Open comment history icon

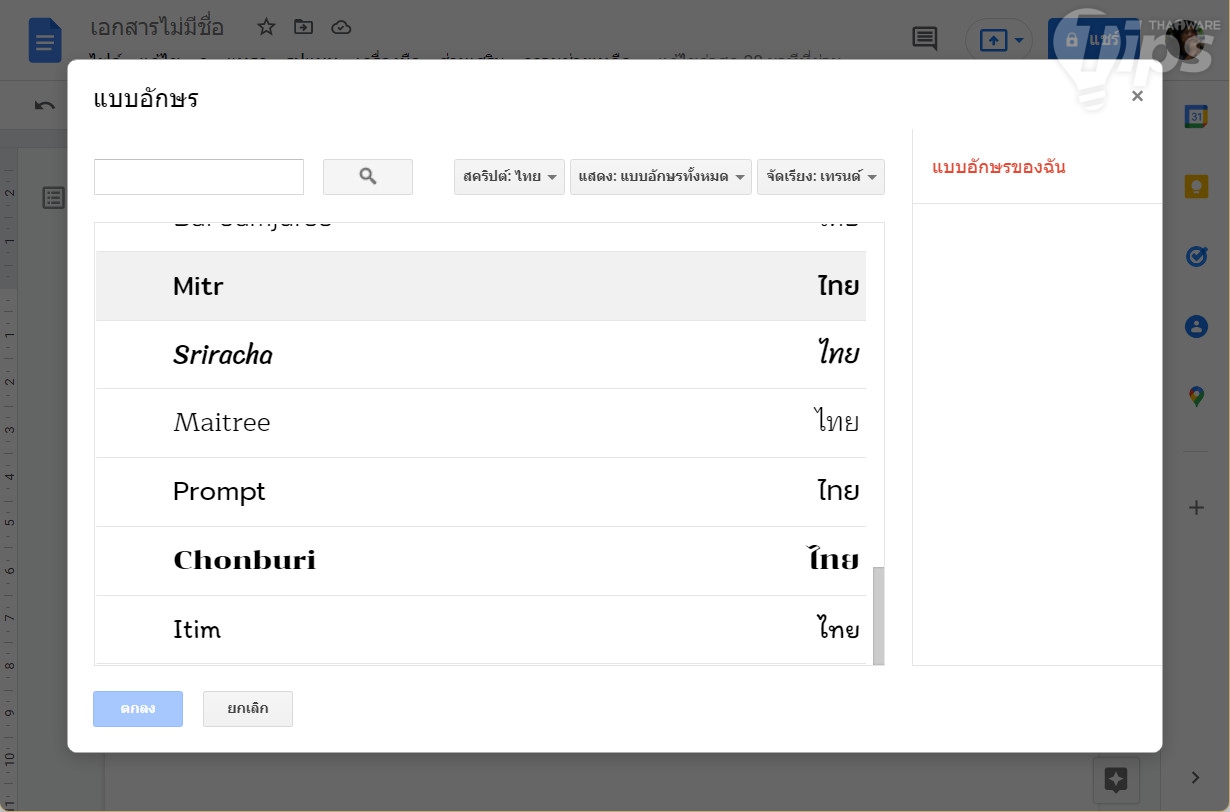(925, 39)
